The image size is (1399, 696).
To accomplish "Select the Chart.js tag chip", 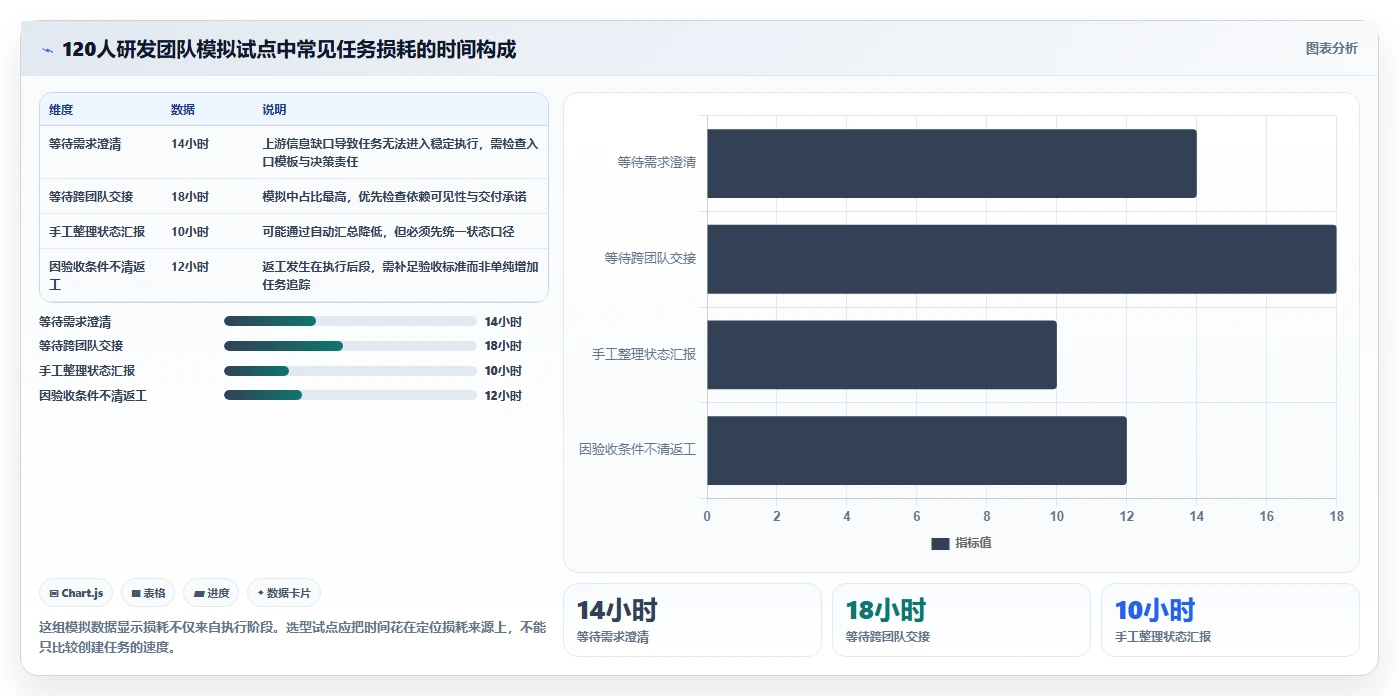I will point(77,593).
